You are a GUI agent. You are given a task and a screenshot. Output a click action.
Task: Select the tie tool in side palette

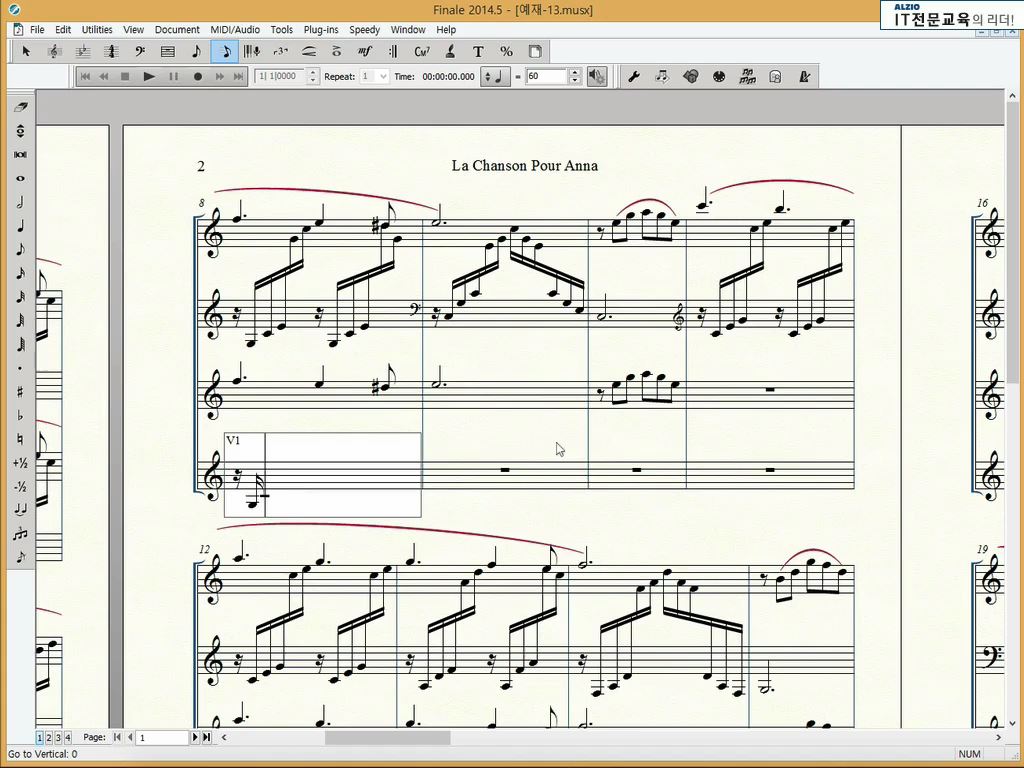20,510
